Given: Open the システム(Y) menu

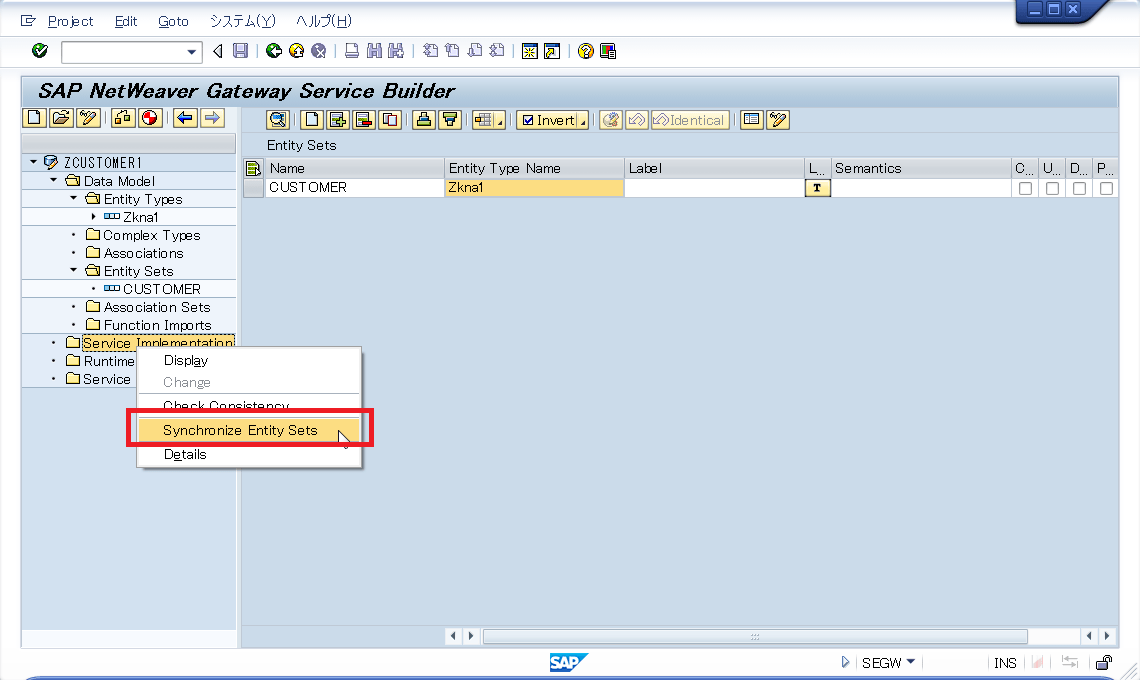Looking at the screenshot, I should [243, 21].
